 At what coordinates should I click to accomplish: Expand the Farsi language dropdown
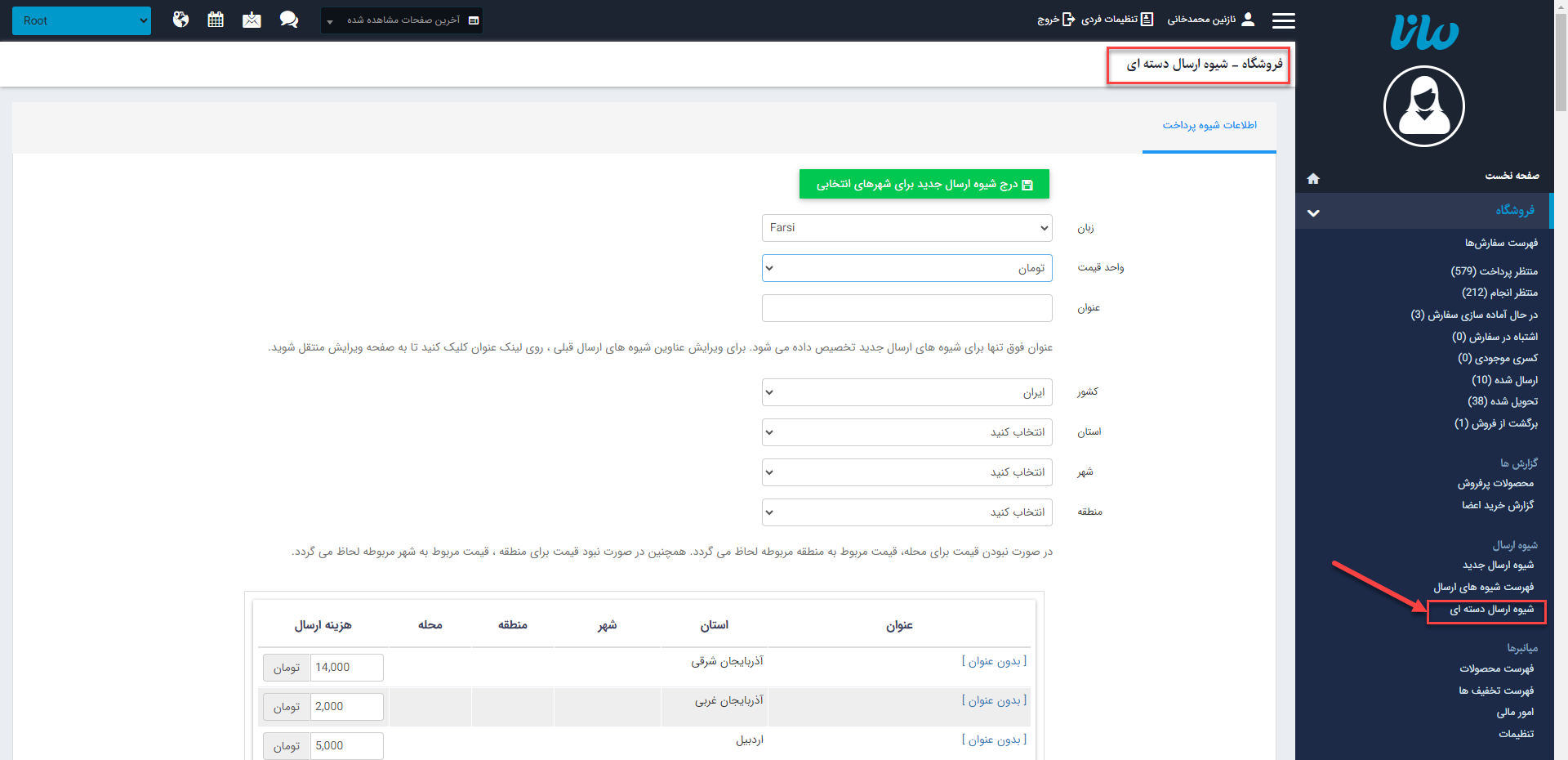(906, 228)
